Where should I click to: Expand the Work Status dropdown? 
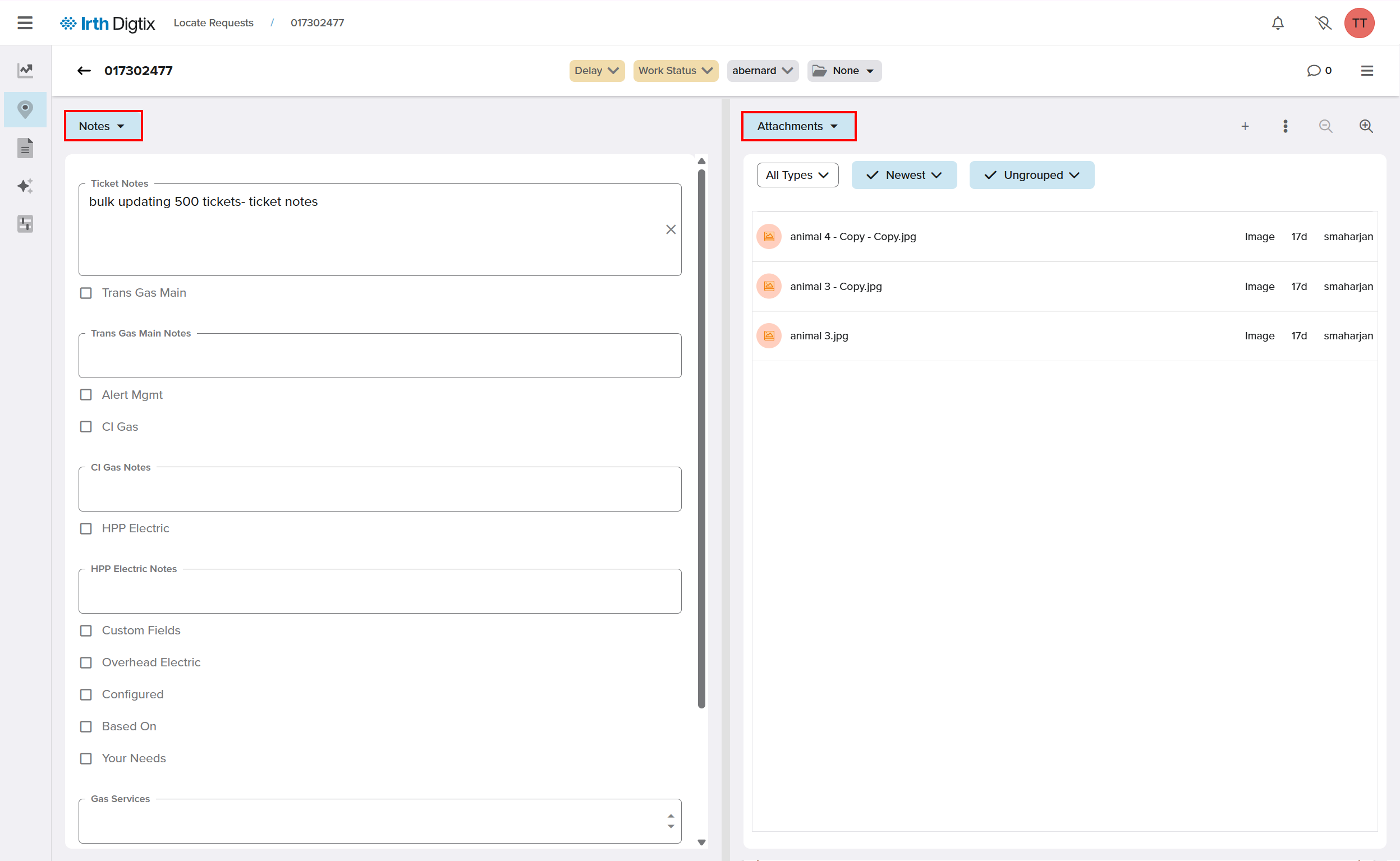point(675,71)
